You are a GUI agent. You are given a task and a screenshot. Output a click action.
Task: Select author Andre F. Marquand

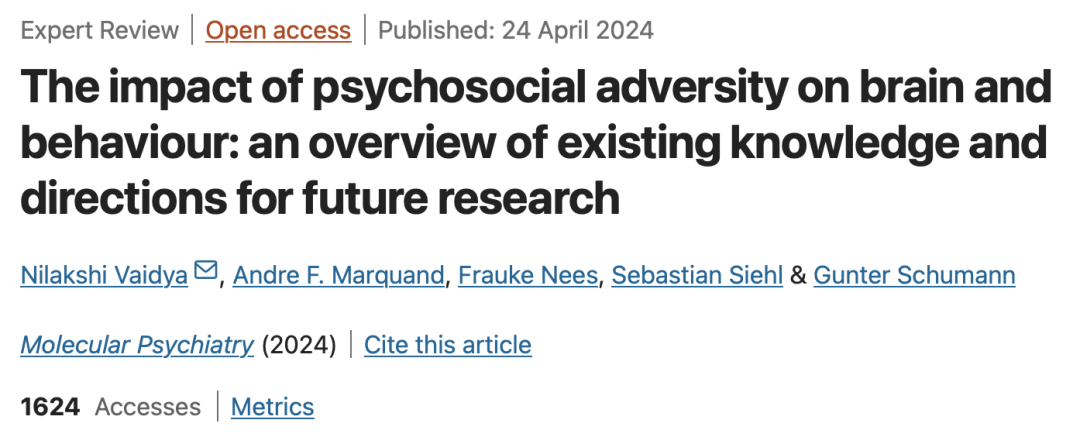click(338, 276)
